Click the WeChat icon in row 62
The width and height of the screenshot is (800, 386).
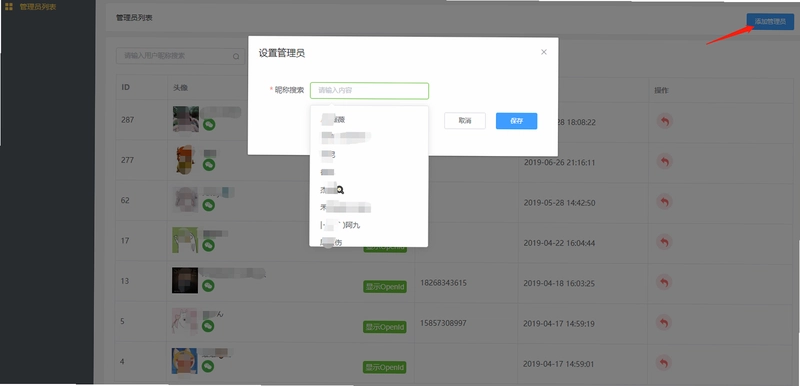(208, 205)
